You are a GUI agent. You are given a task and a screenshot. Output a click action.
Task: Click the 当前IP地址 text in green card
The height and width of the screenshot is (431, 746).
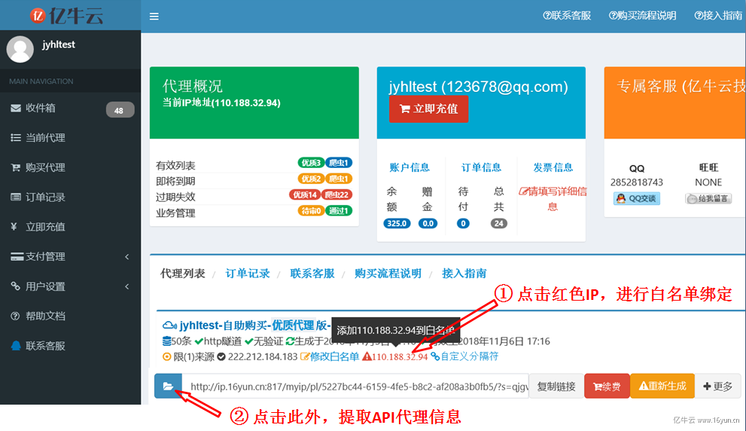222,103
